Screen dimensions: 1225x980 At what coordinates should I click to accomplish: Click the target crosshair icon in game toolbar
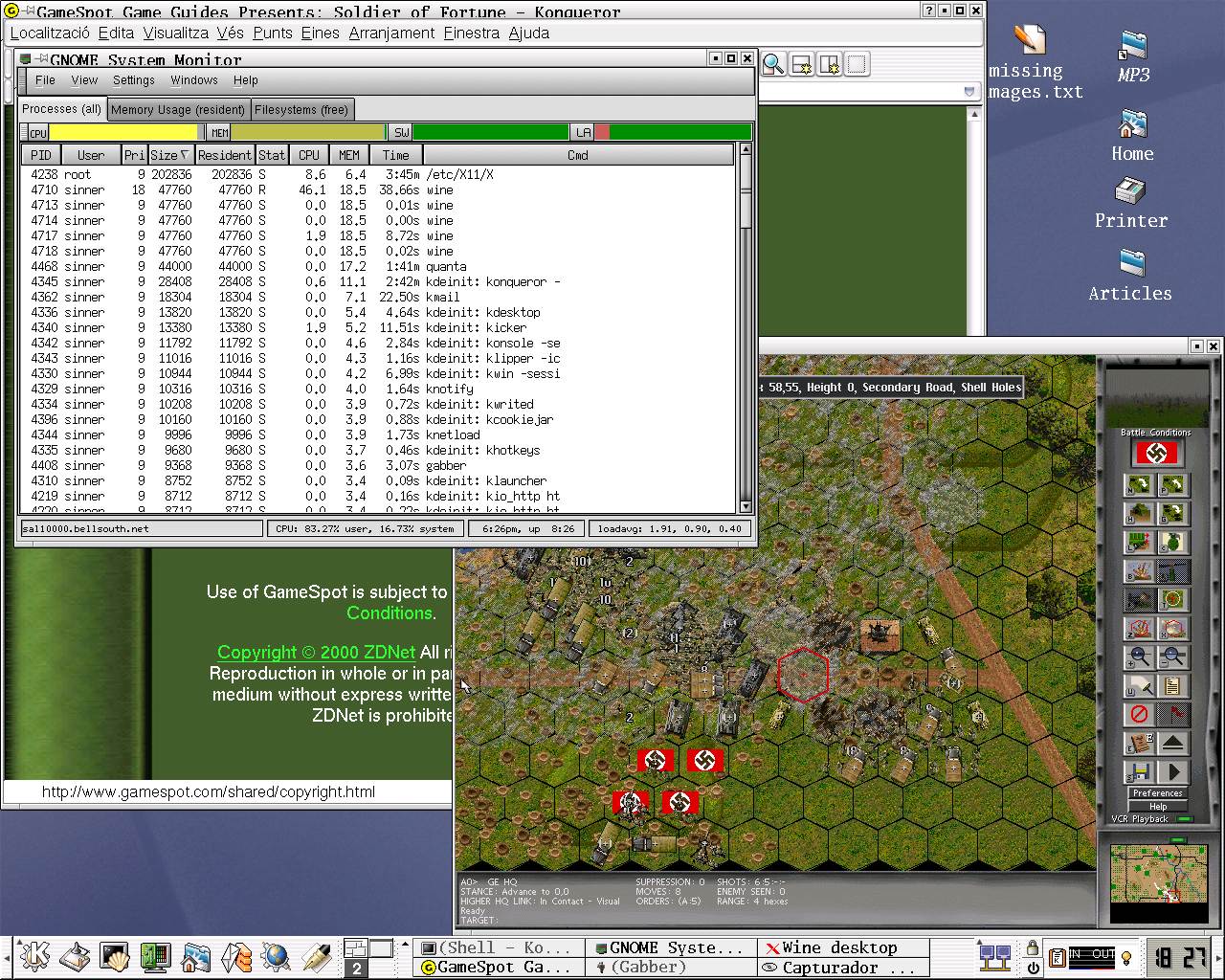[1173, 600]
